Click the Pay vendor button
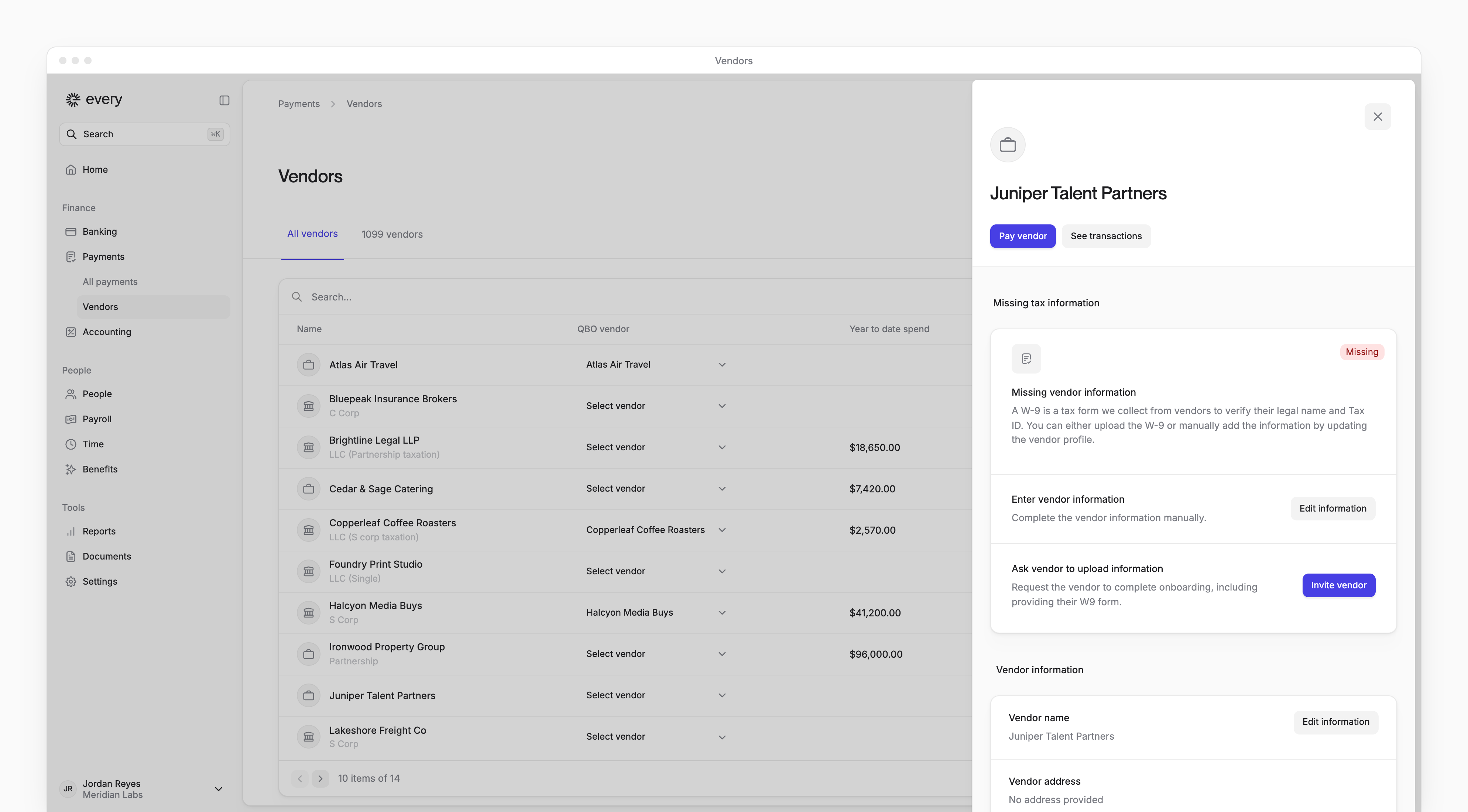Screen dimensions: 1468x812 click(x=1022, y=236)
